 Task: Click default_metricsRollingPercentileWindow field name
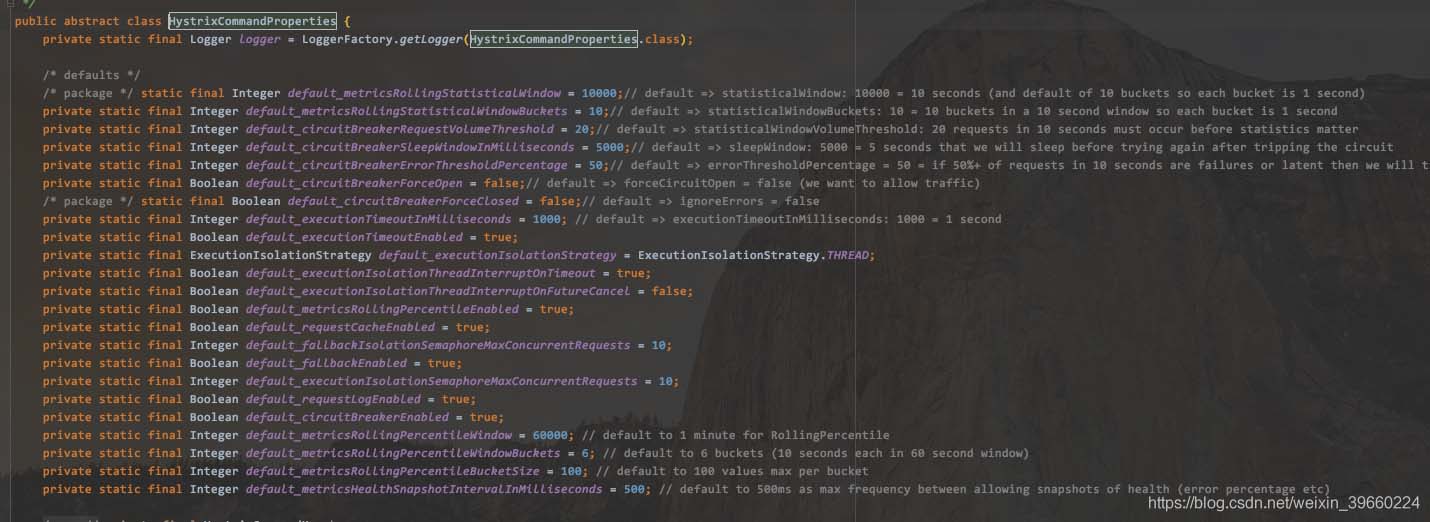point(378,435)
